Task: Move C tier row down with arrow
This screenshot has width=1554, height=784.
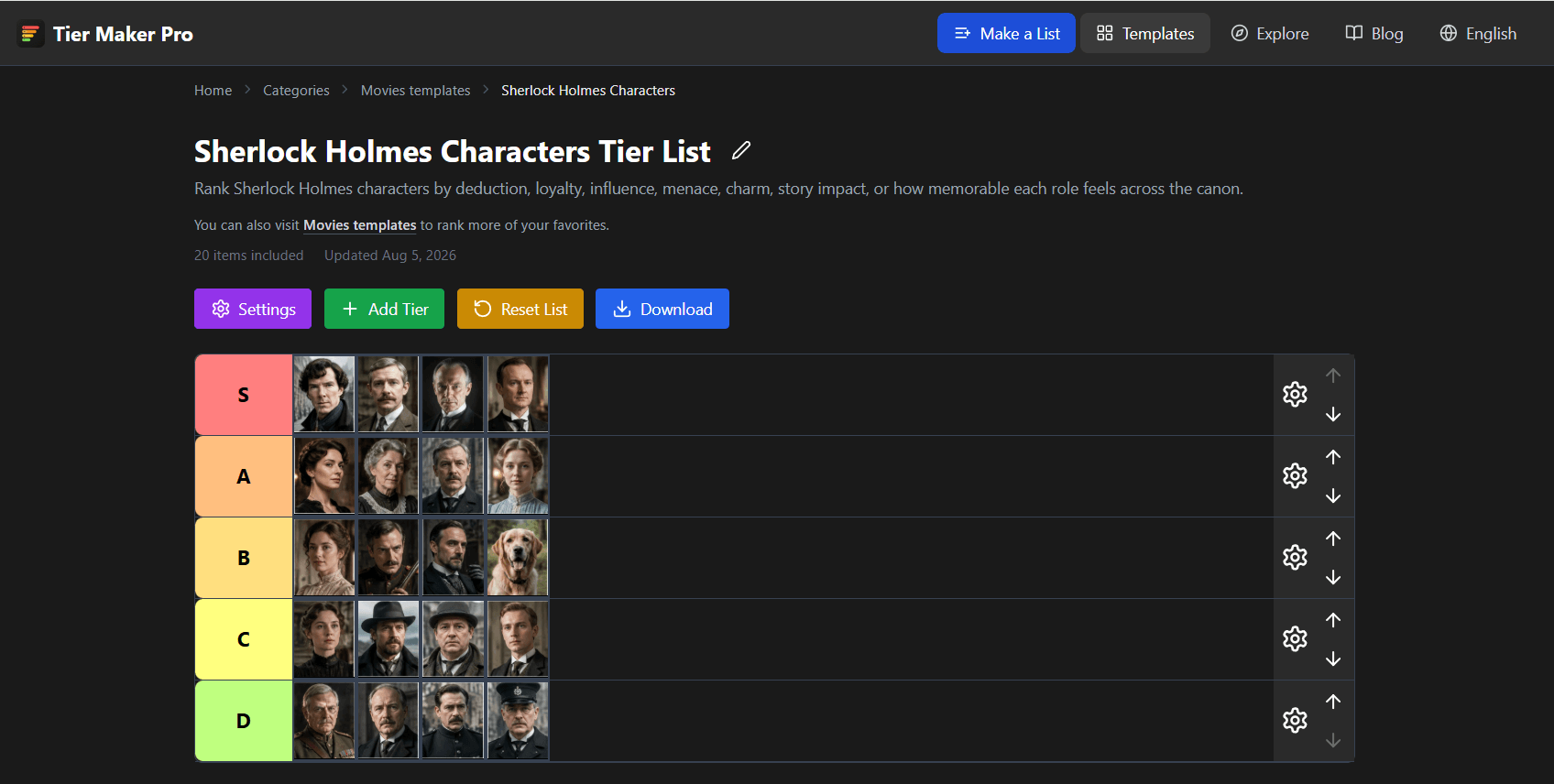Action: pyautogui.click(x=1333, y=659)
